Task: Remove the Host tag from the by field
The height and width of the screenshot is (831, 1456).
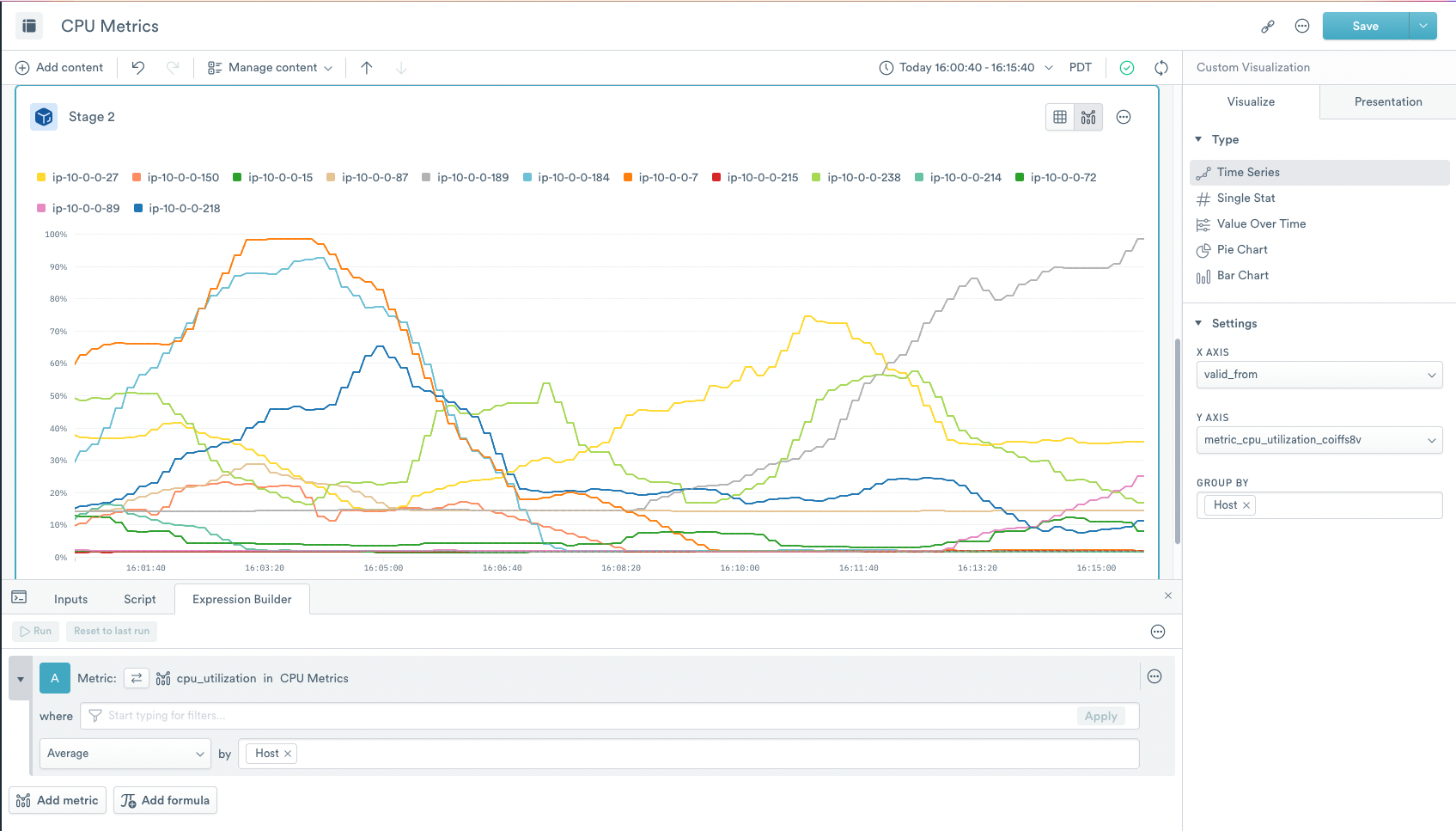Action: click(288, 754)
